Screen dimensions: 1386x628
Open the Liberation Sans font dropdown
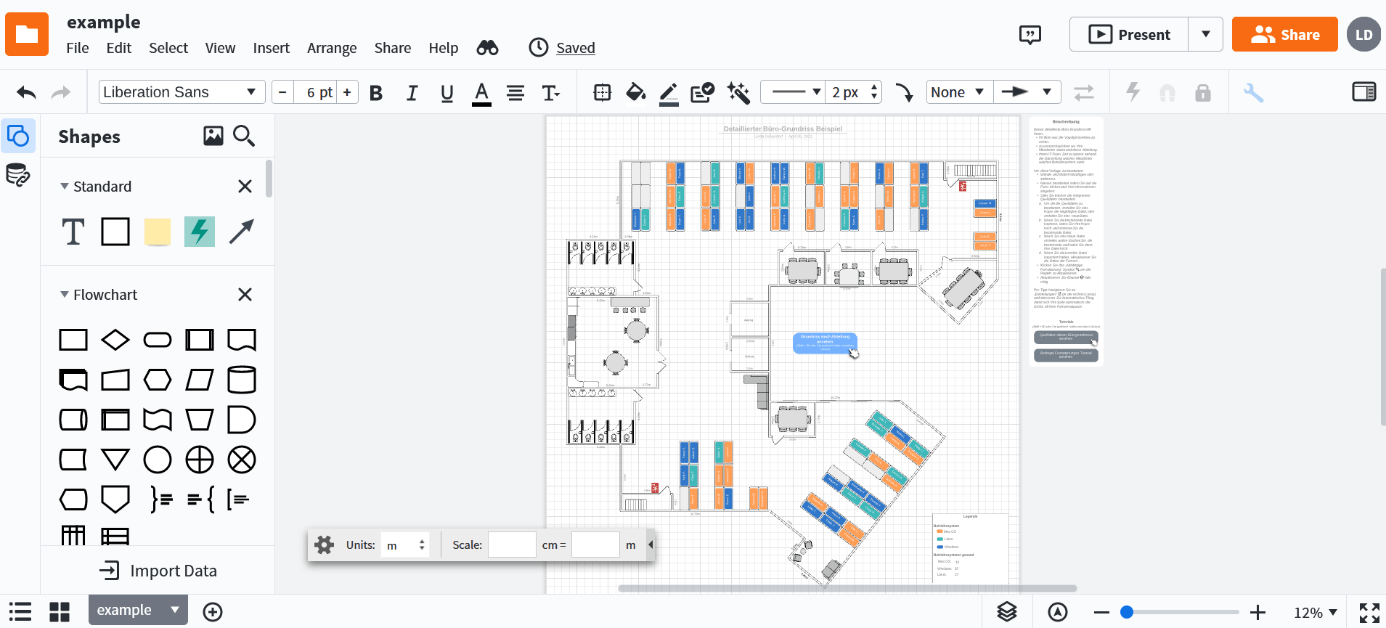point(181,91)
